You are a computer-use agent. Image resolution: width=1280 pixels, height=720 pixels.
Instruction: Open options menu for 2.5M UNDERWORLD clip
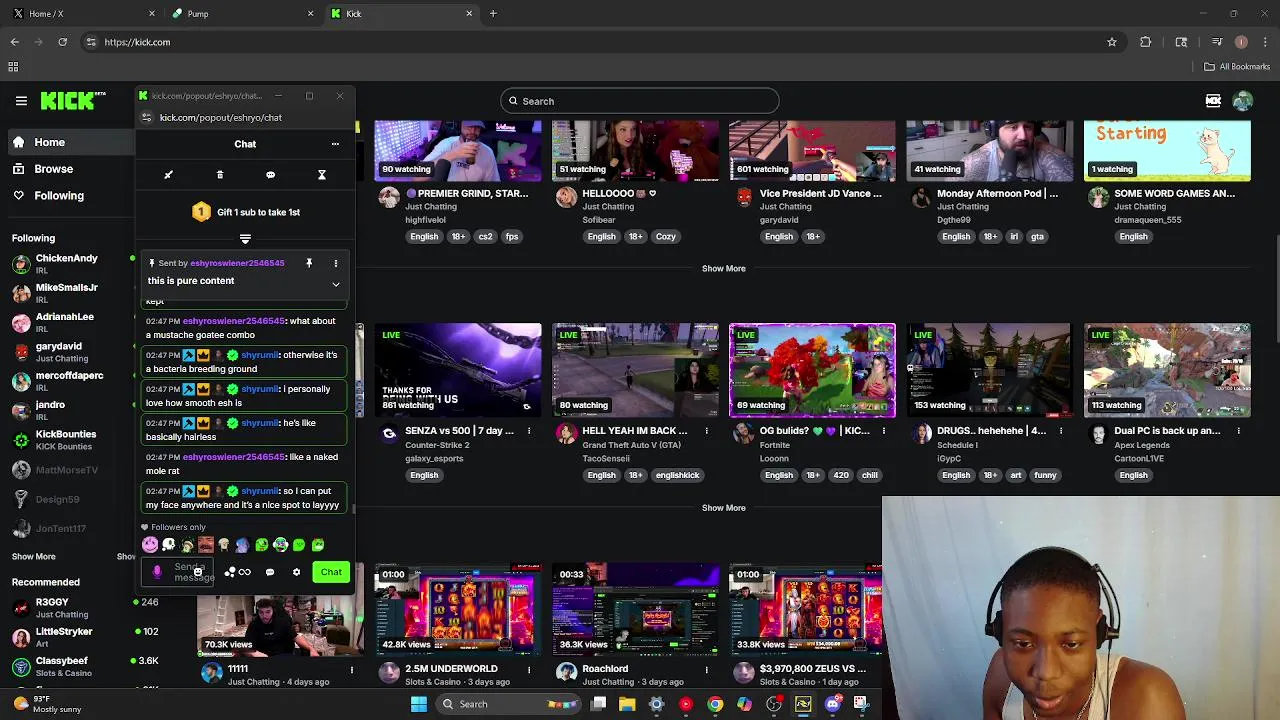coord(529,669)
